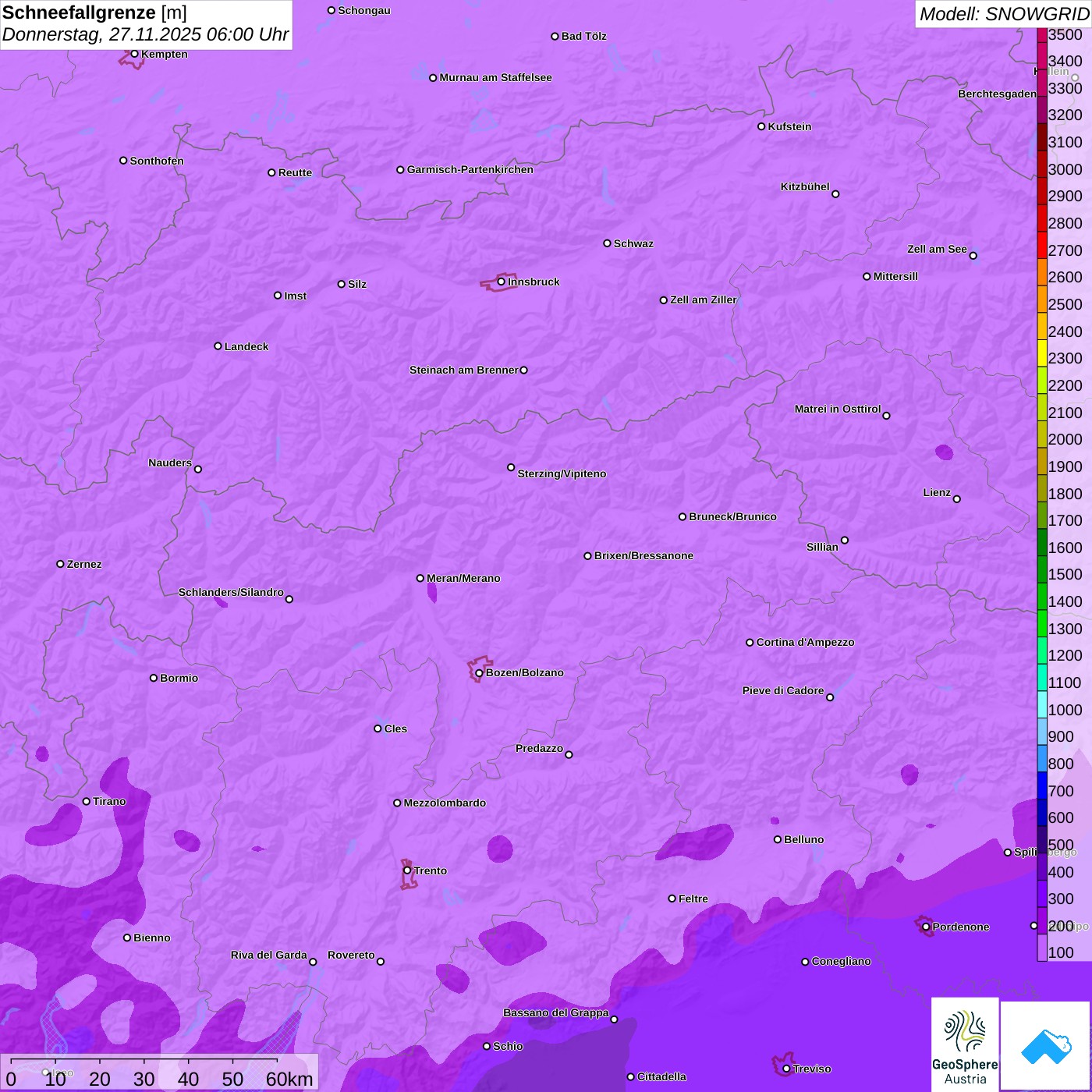Click the Reutte location dot
1092x1092 pixels.
[x=271, y=172]
